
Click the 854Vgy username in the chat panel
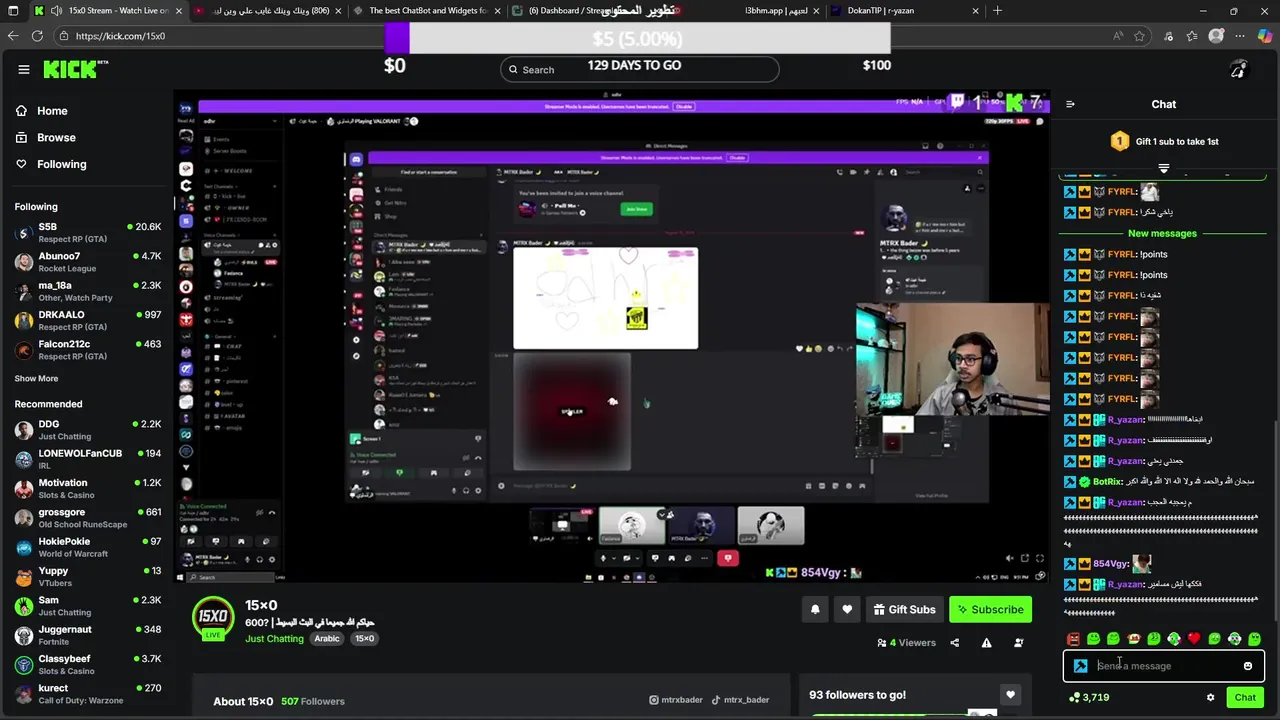tap(1110, 564)
